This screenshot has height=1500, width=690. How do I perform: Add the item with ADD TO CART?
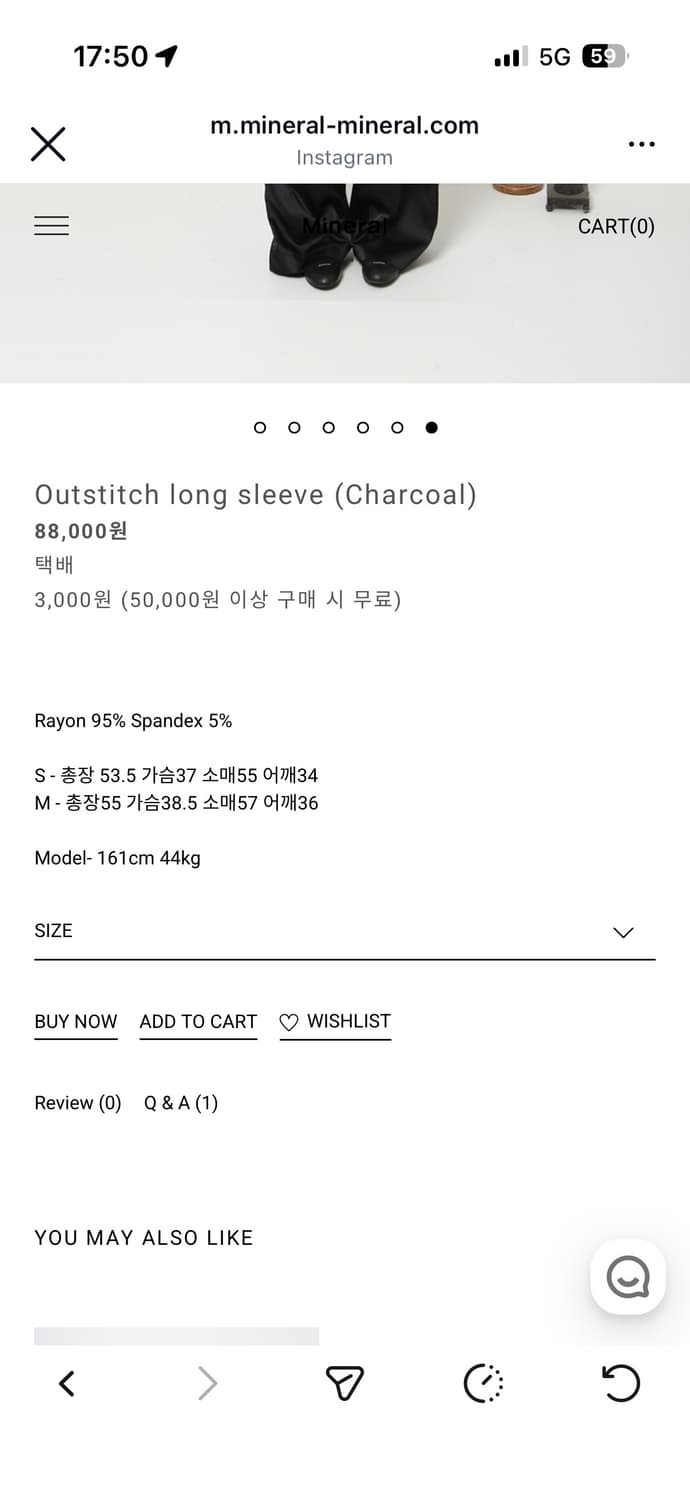pyautogui.click(x=198, y=1021)
